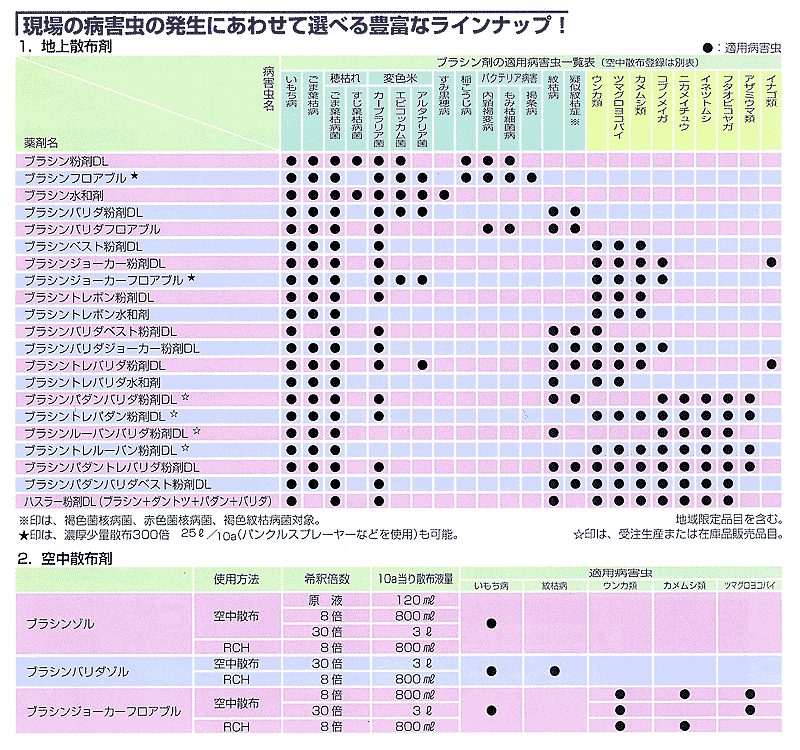Screen dimensions: 800x750
Task: Click the ★ after ブラシンジョーカーフロアブル in the ground table
Action: (x=190, y=279)
